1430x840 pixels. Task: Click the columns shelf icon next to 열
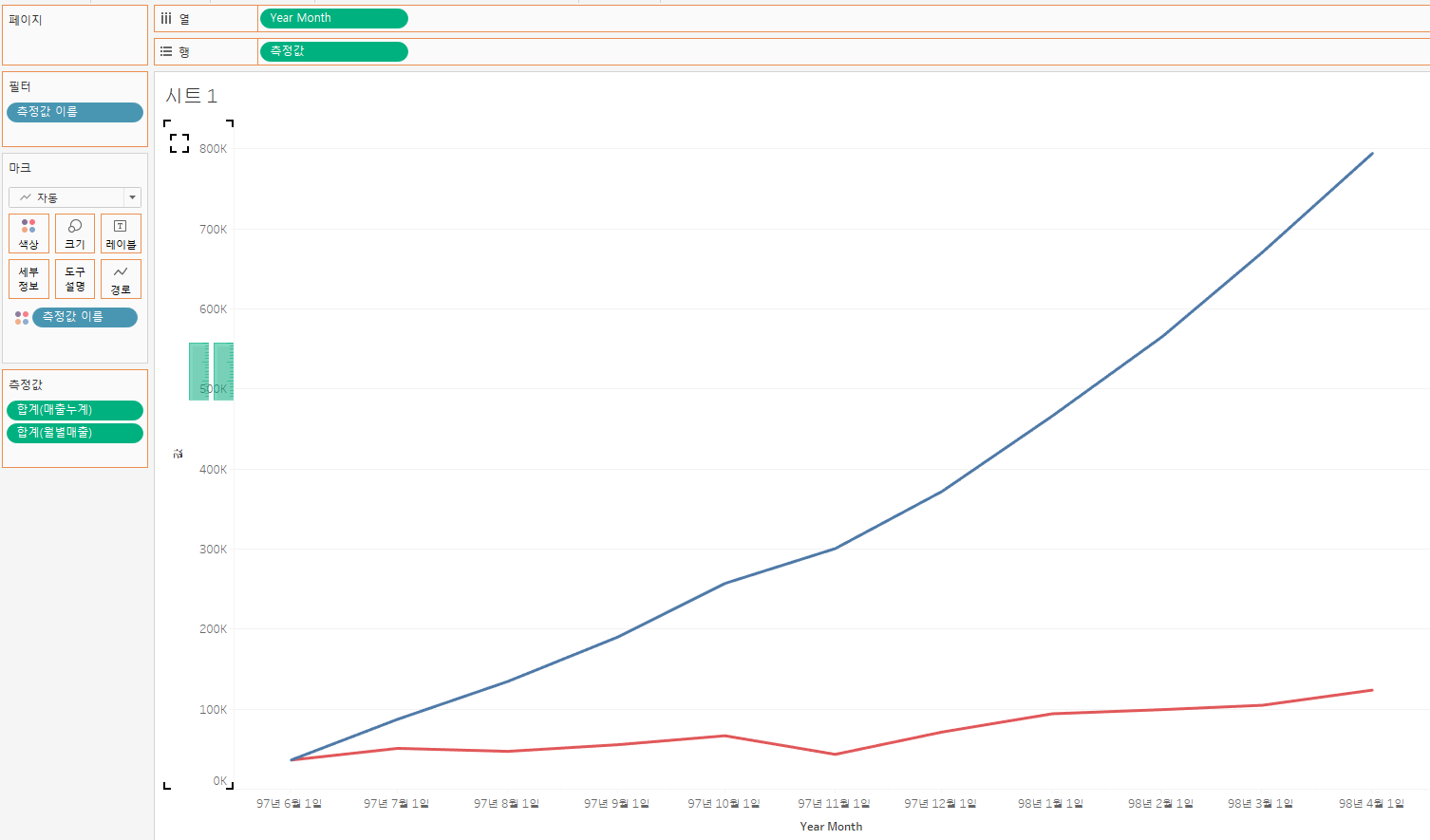click(x=166, y=18)
